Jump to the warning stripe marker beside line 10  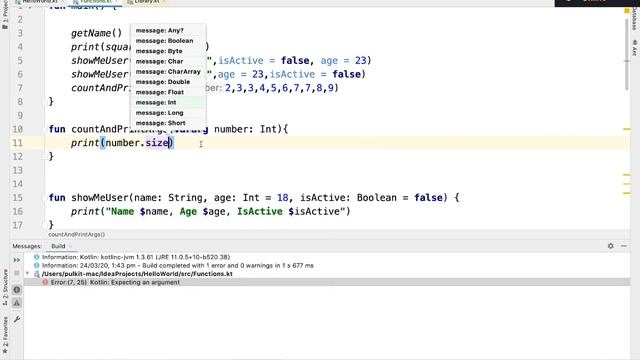point(627,129)
